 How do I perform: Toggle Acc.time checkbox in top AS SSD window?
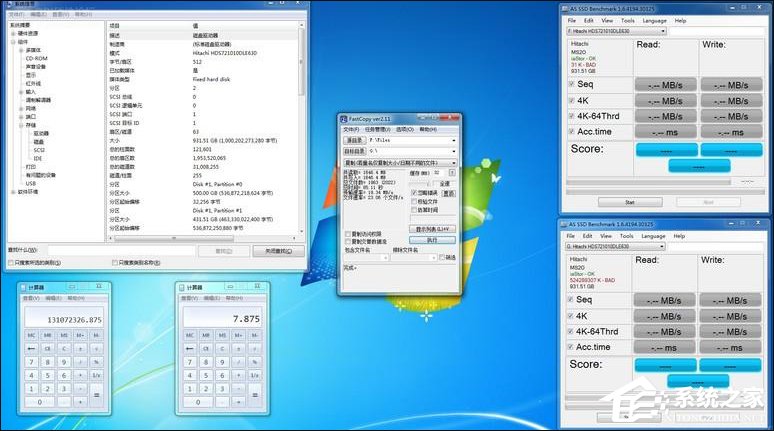(571, 131)
